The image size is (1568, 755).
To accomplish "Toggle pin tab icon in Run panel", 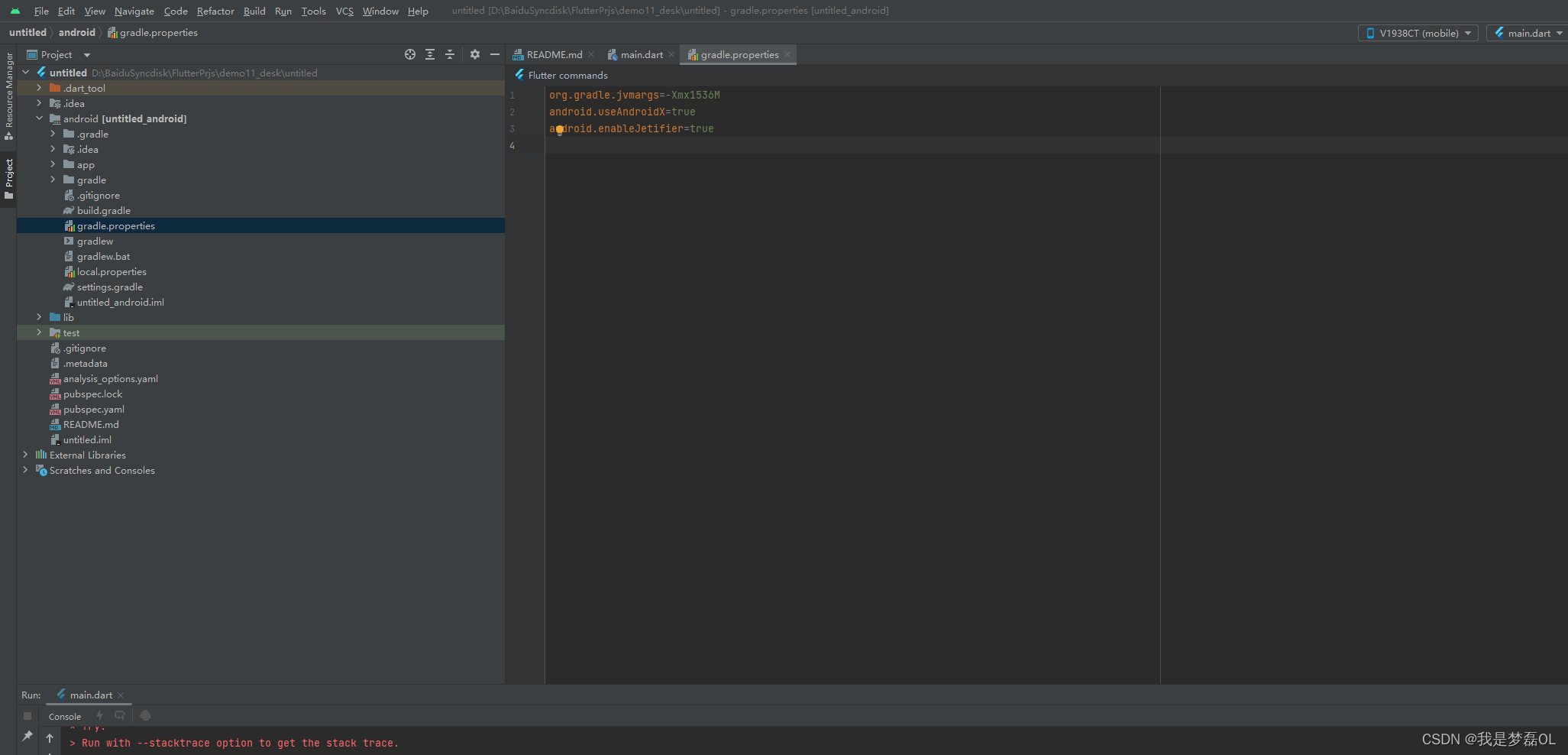I will click(27, 736).
